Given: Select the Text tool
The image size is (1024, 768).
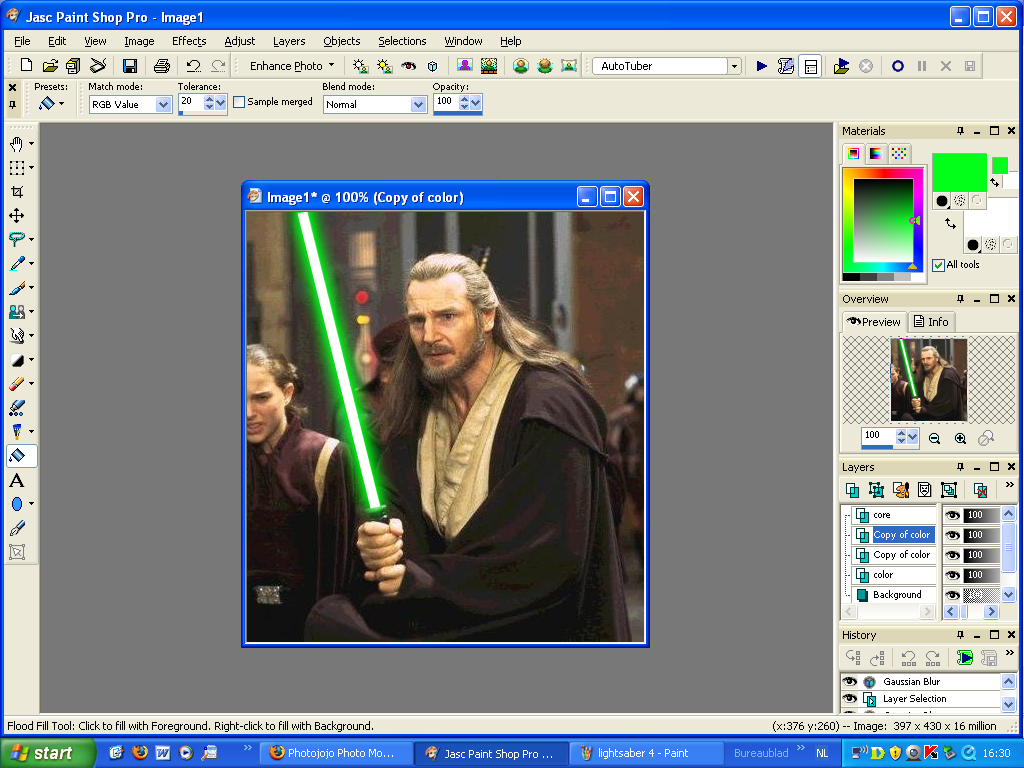Looking at the screenshot, I should click(17, 480).
